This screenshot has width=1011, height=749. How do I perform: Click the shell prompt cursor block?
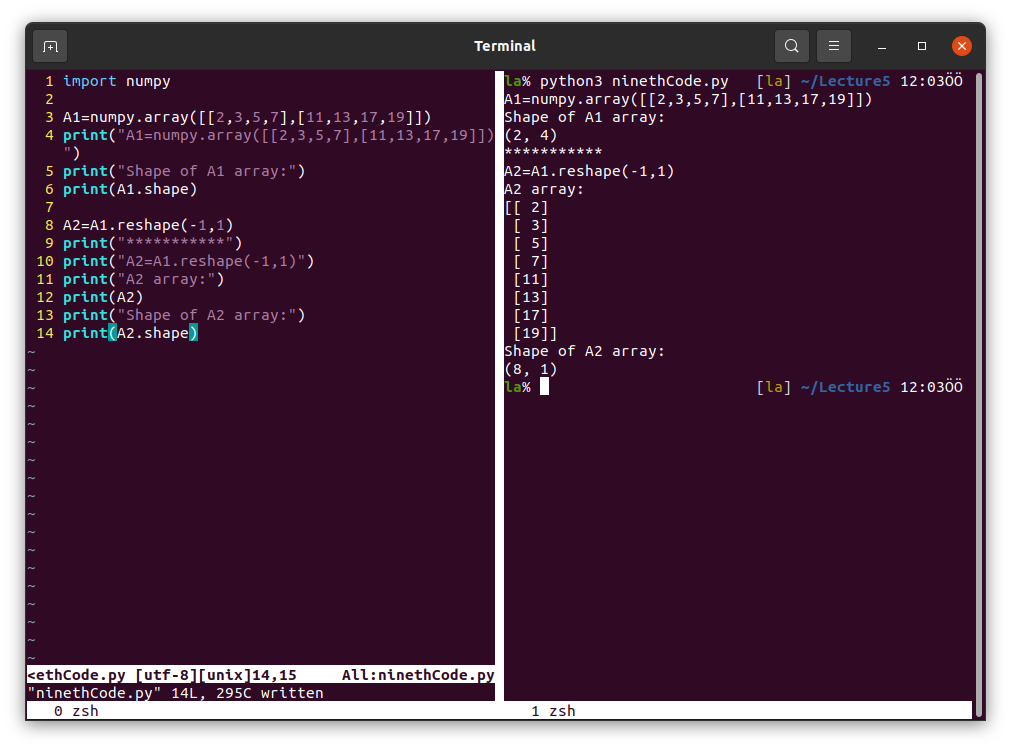(x=544, y=387)
